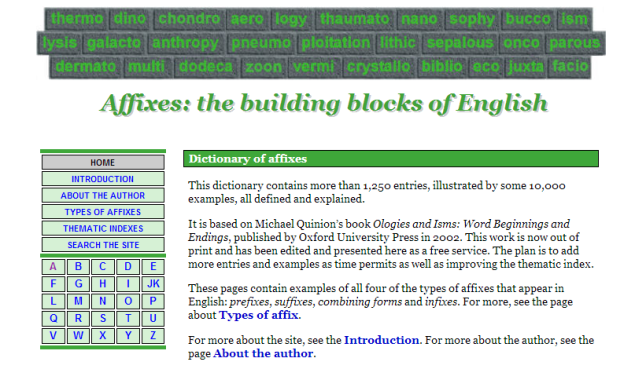Open the letter D index
This screenshot has height=380, width=635.
click(128, 267)
